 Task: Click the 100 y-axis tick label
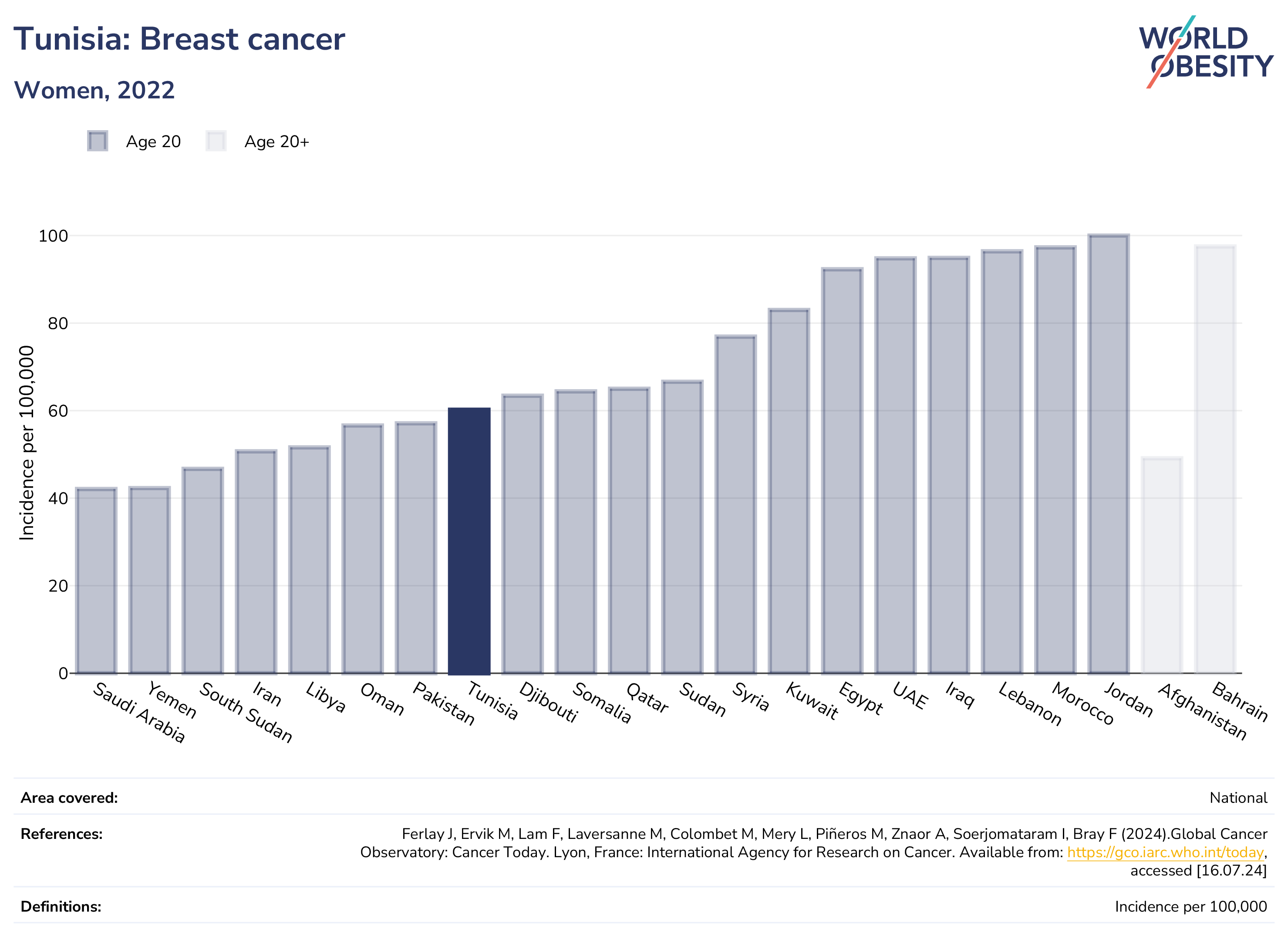click(x=53, y=236)
